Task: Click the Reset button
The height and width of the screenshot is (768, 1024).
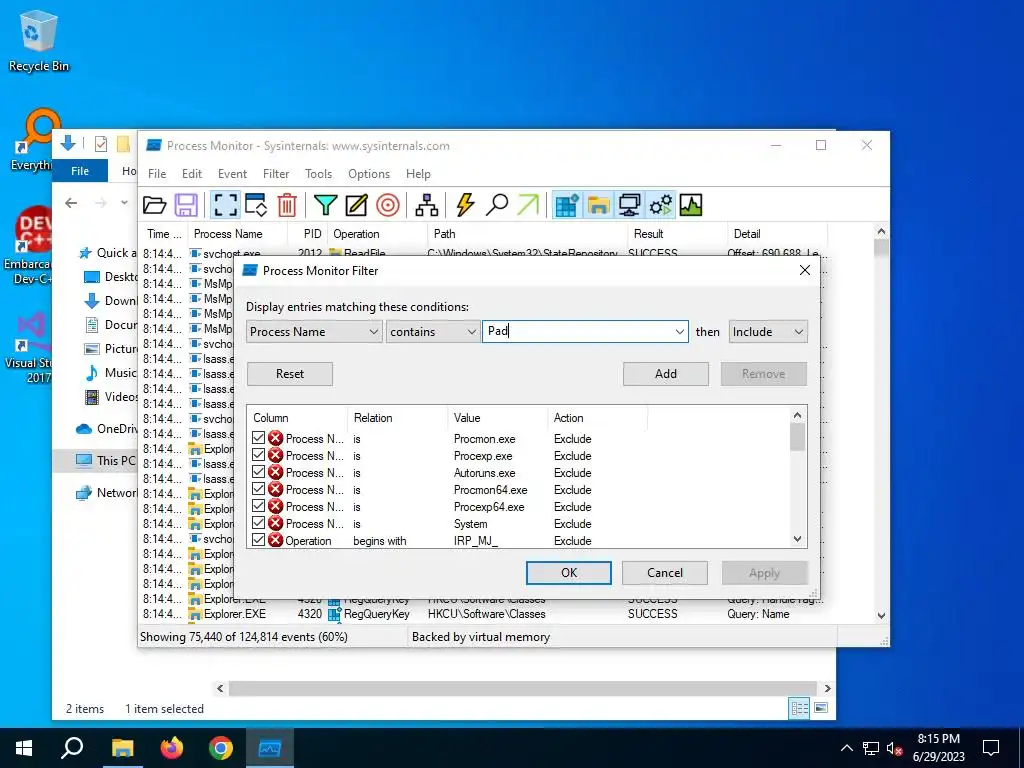Action: pyautogui.click(x=290, y=374)
